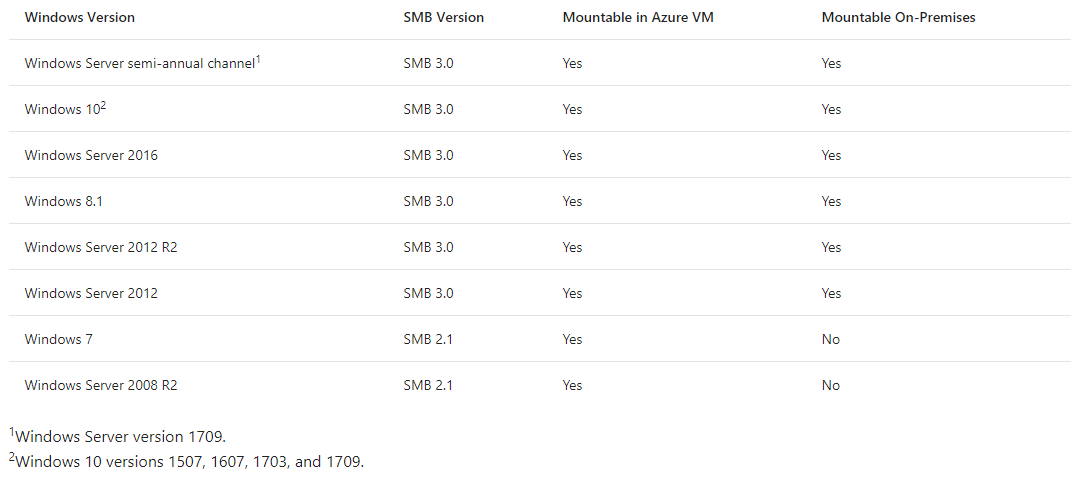The image size is (1078, 478).
Task: Click the Windows Server 2008 R2 cell
Action: coord(101,386)
